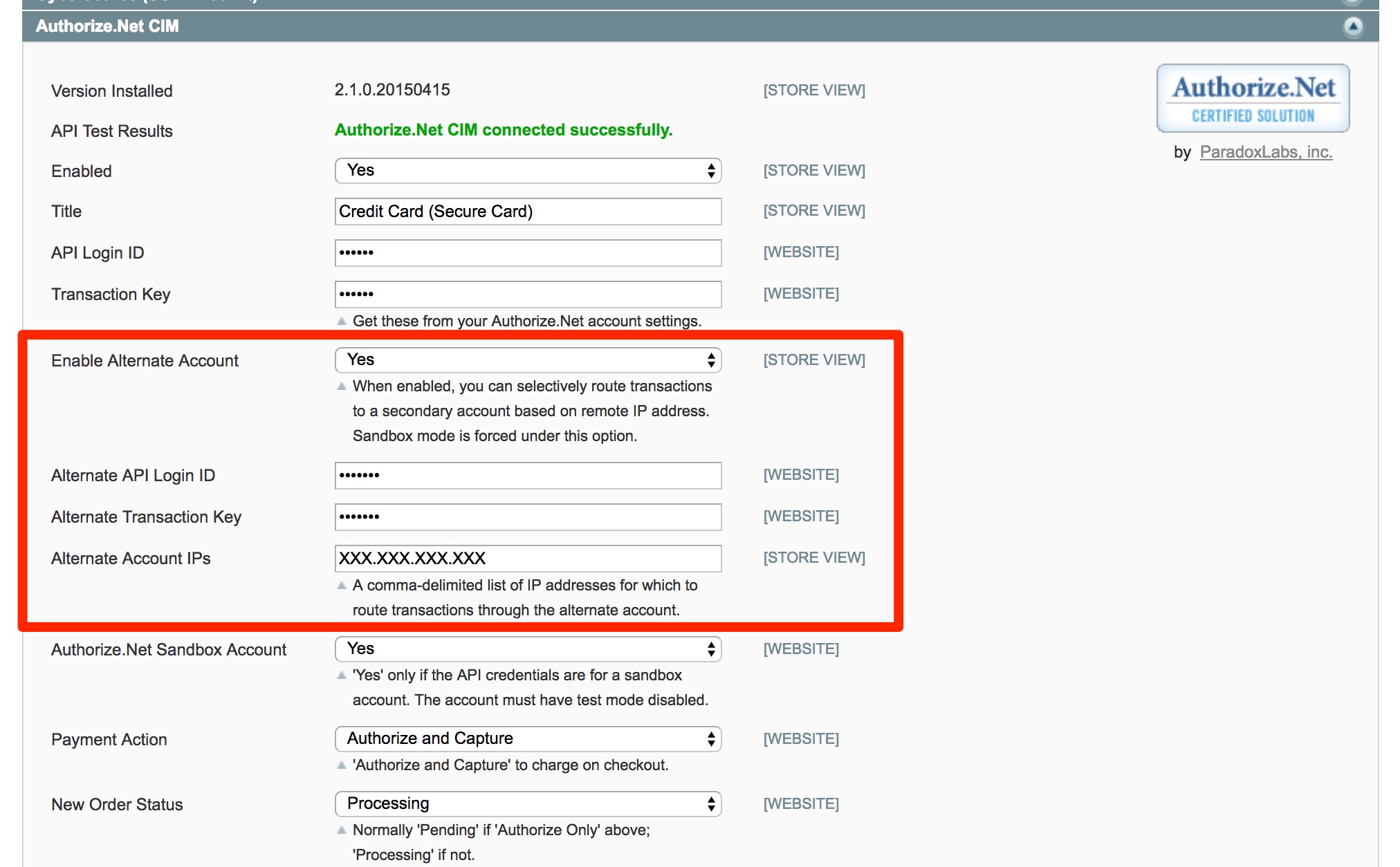Click the API Test Results label

[x=112, y=131]
